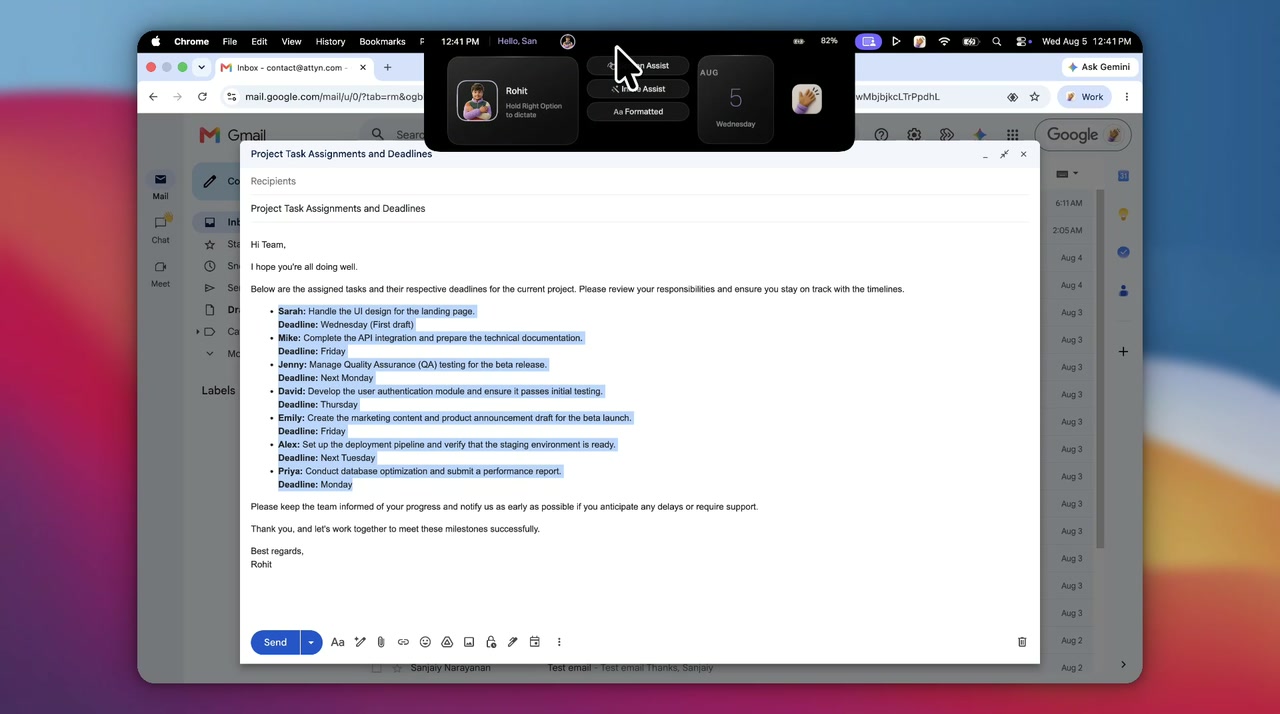The height and width of the screenshot is (714, 1280).
Task: View site information icon in address bar
Action: coord(231,97)
